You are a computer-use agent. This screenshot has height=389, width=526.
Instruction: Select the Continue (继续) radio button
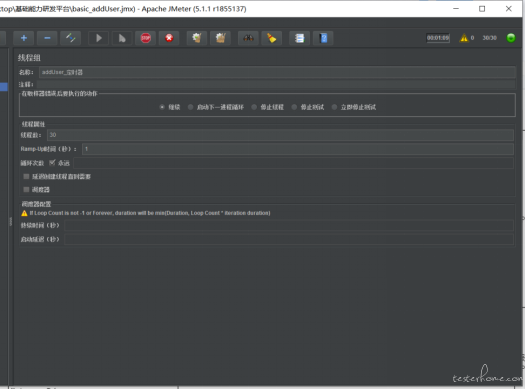tap(162, 107)
